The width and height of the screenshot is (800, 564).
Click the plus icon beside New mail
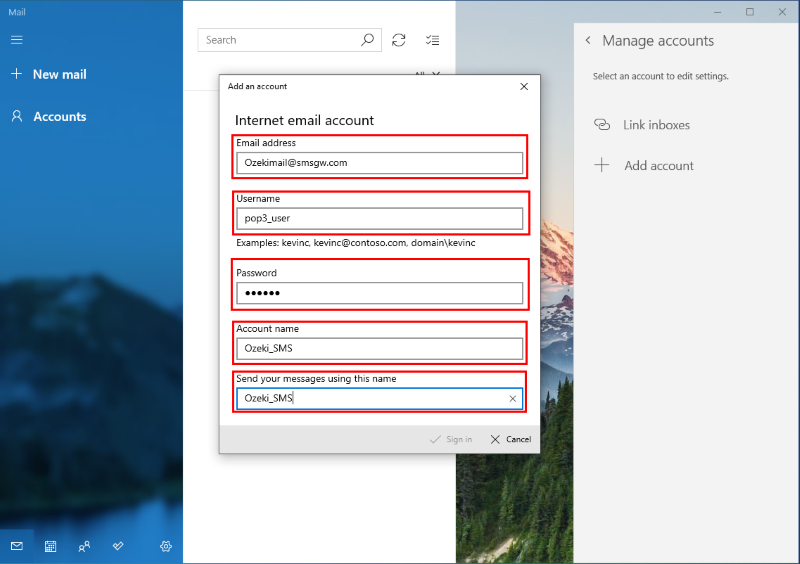17,74
